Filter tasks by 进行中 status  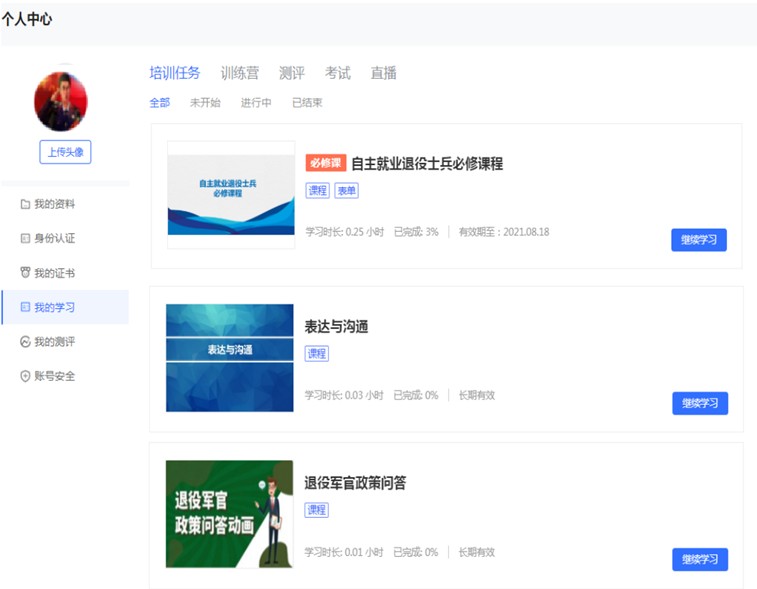pos(255,102)
